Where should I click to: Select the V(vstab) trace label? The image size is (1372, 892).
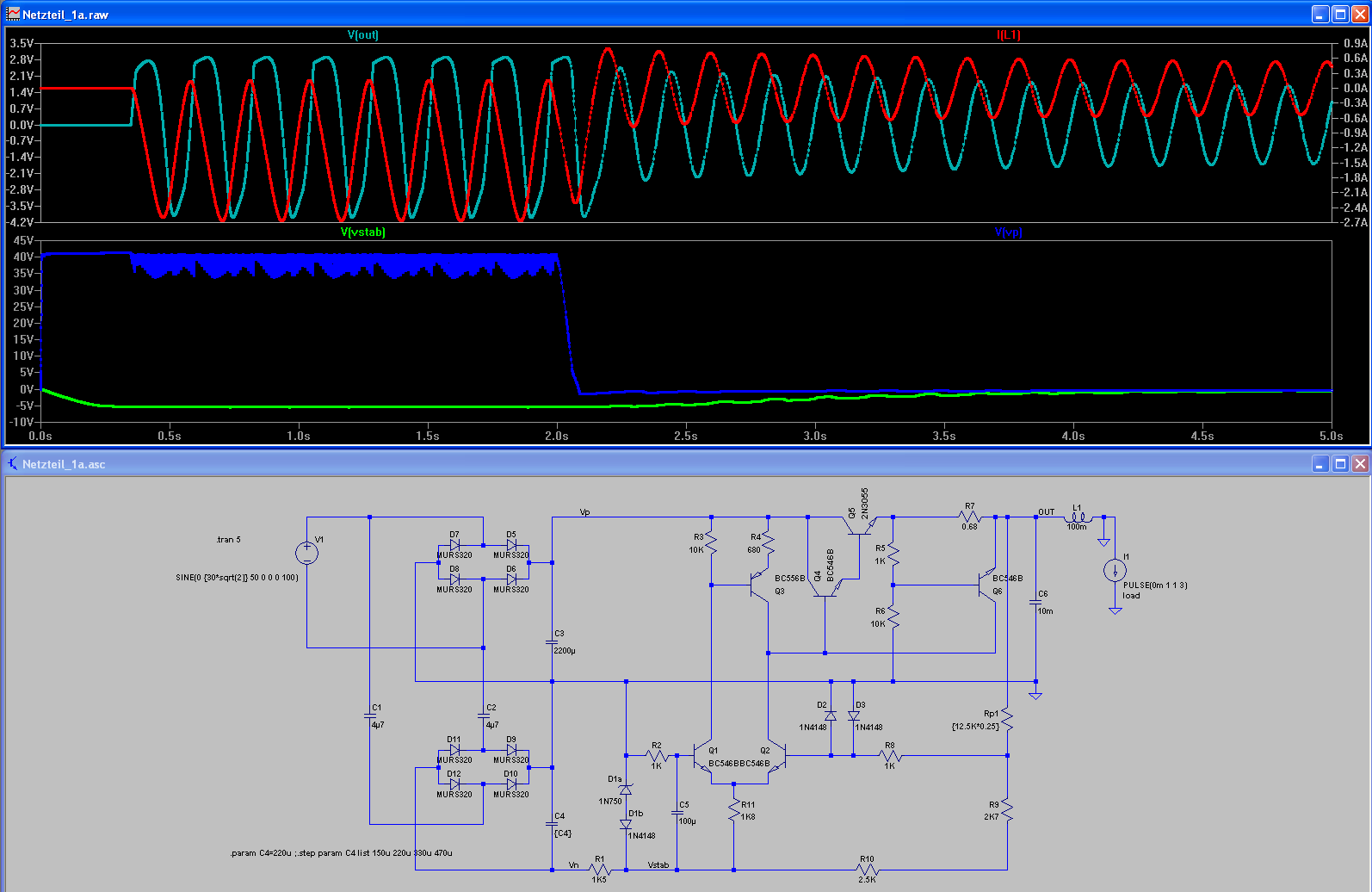(x=362, y=232)
